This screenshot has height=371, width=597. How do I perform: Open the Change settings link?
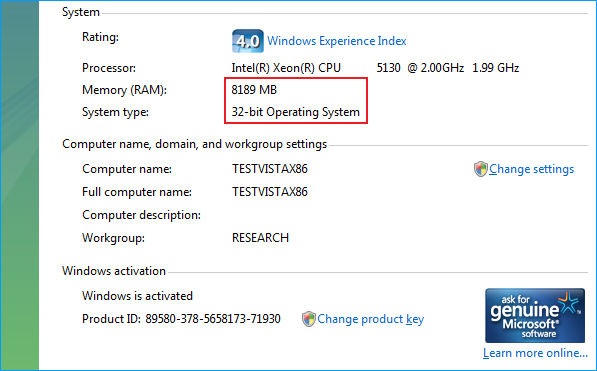coord(532,169)
